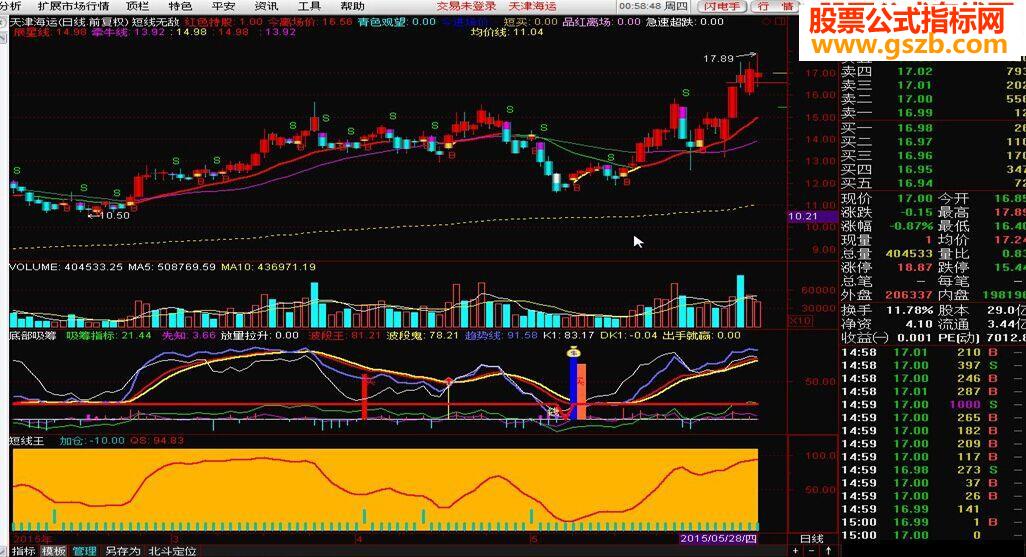Open the 帮助 menu
The width and height of the screenshot is (1026, 557).
click(x=352, y=6)
